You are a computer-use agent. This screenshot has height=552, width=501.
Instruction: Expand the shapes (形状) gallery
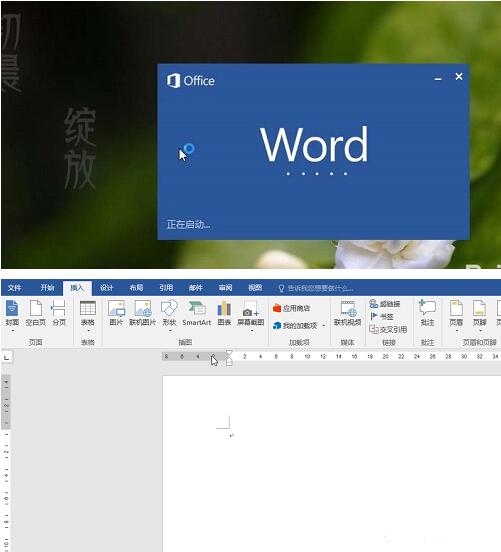click(169, 315)
